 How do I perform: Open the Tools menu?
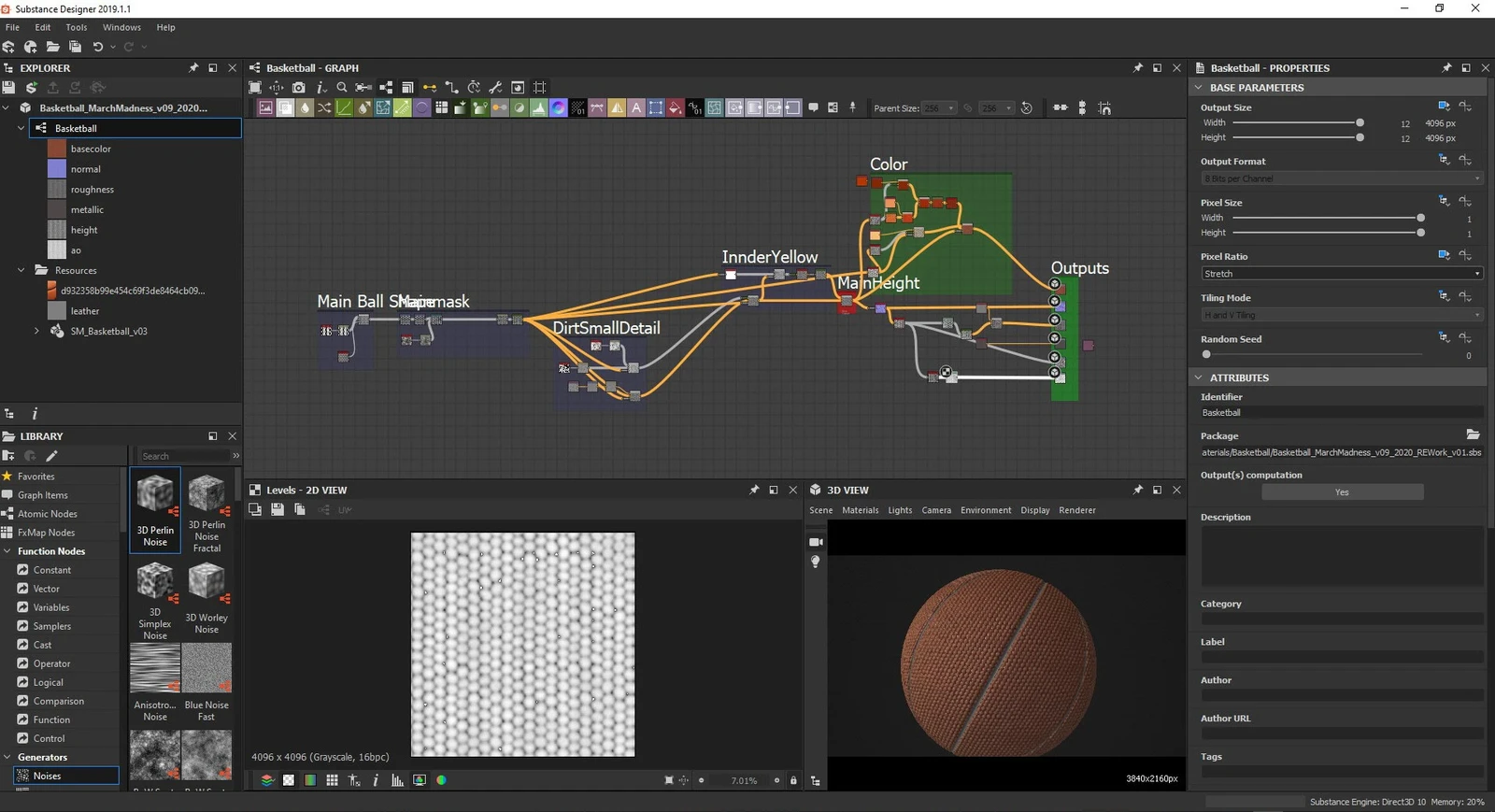77,27
